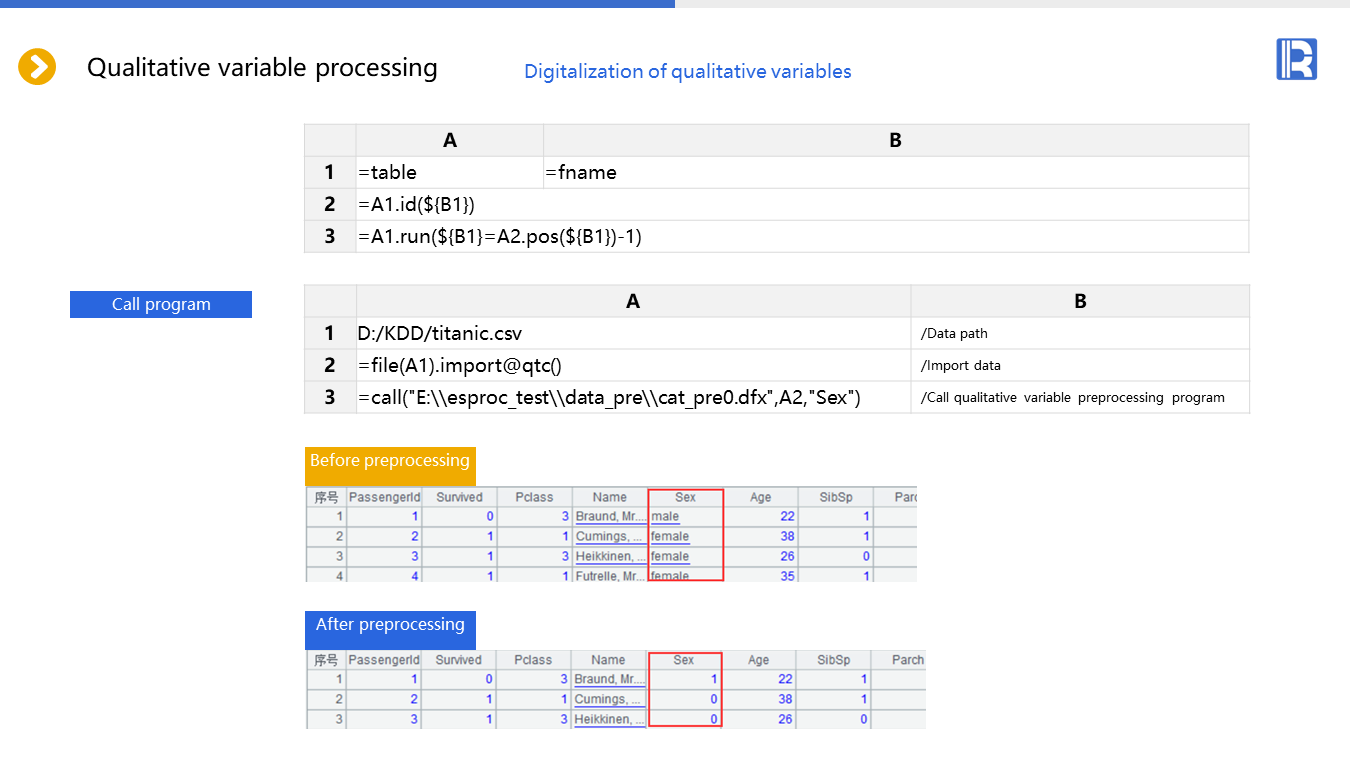The image size is (1350, 759).
Task: Click the =A1.id(${B1}) formula cell
Action: pyautogui.click(x=801, y=204)
